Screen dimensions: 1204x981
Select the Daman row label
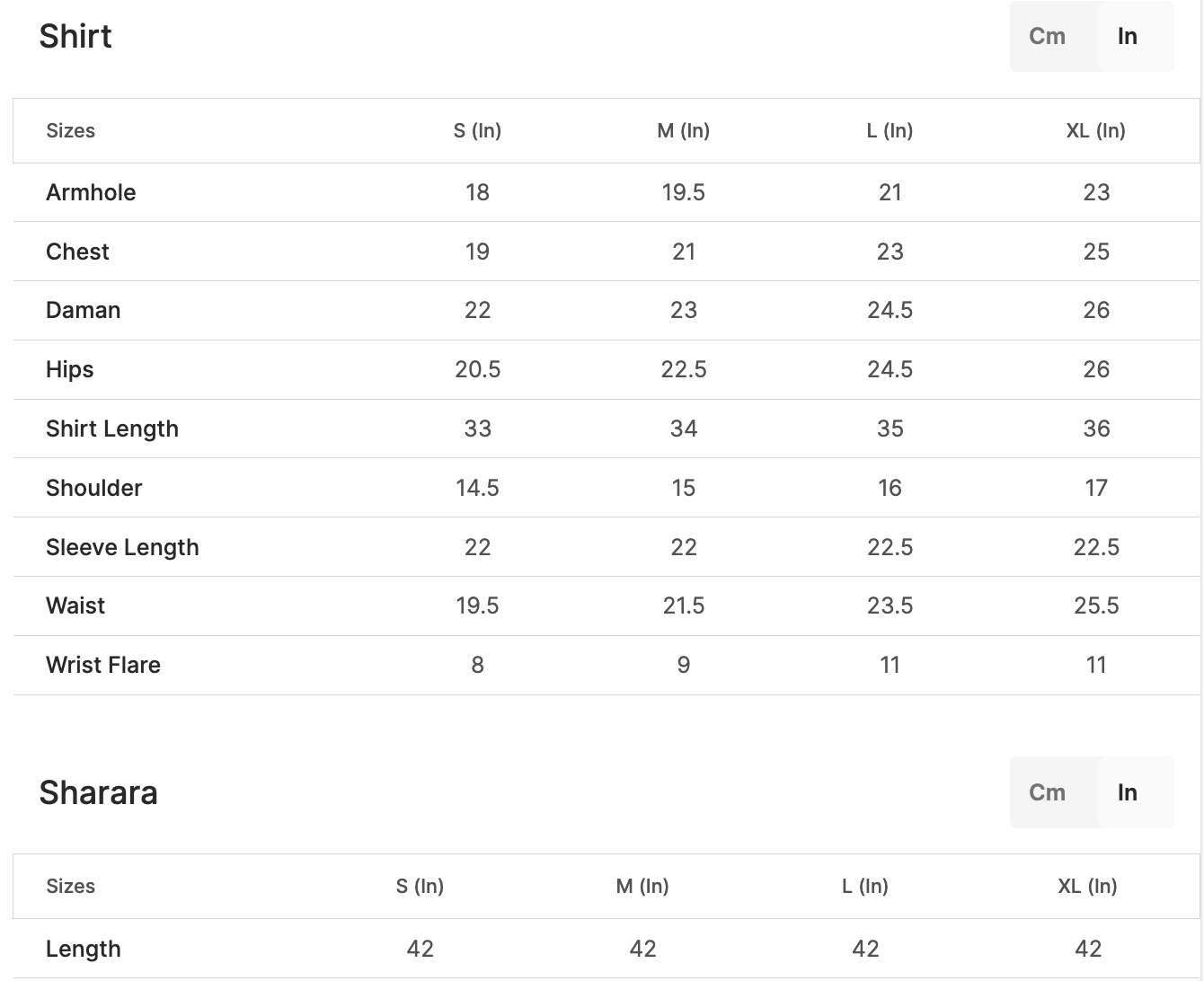pos(83,311)
